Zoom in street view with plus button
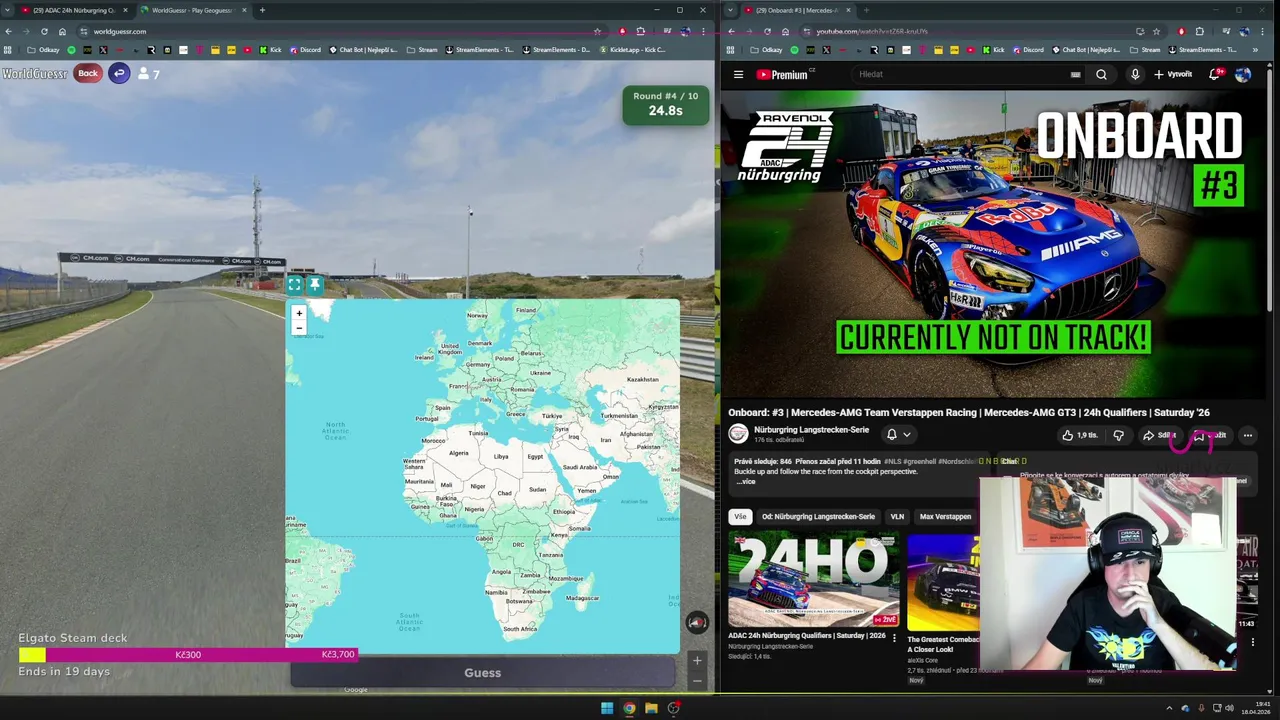The height and width of the screenshot is (720, 1280). pyautogui.click(x=697, y=660)
